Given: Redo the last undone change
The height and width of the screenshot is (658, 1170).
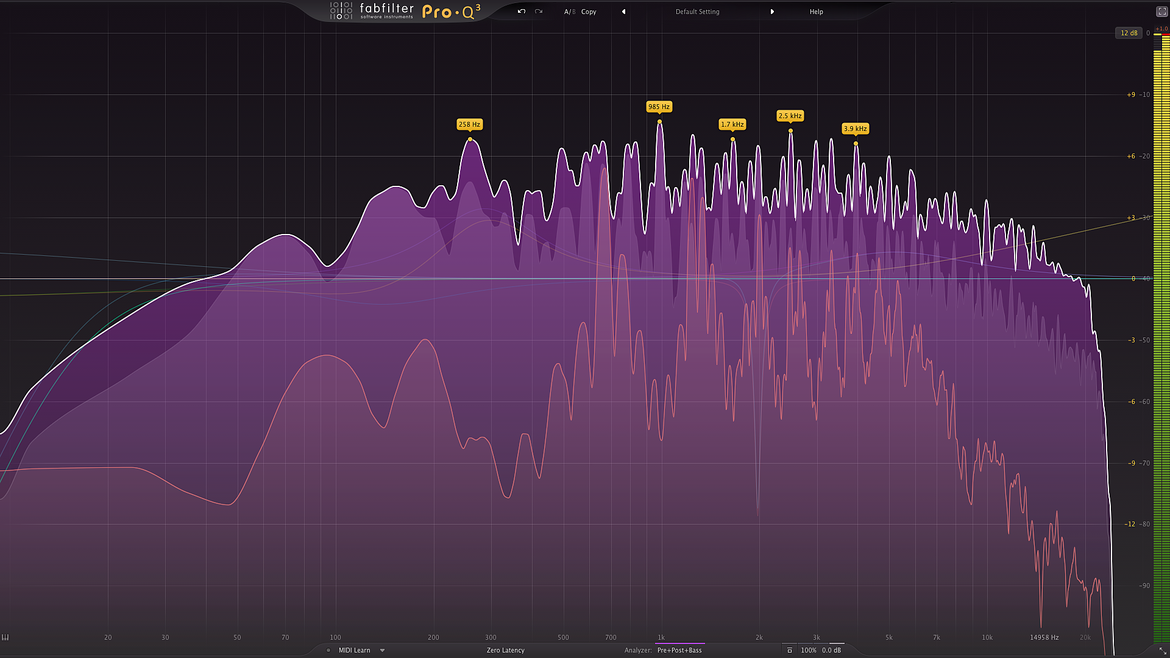Looking at the screenshot, I should coord(538,11).
